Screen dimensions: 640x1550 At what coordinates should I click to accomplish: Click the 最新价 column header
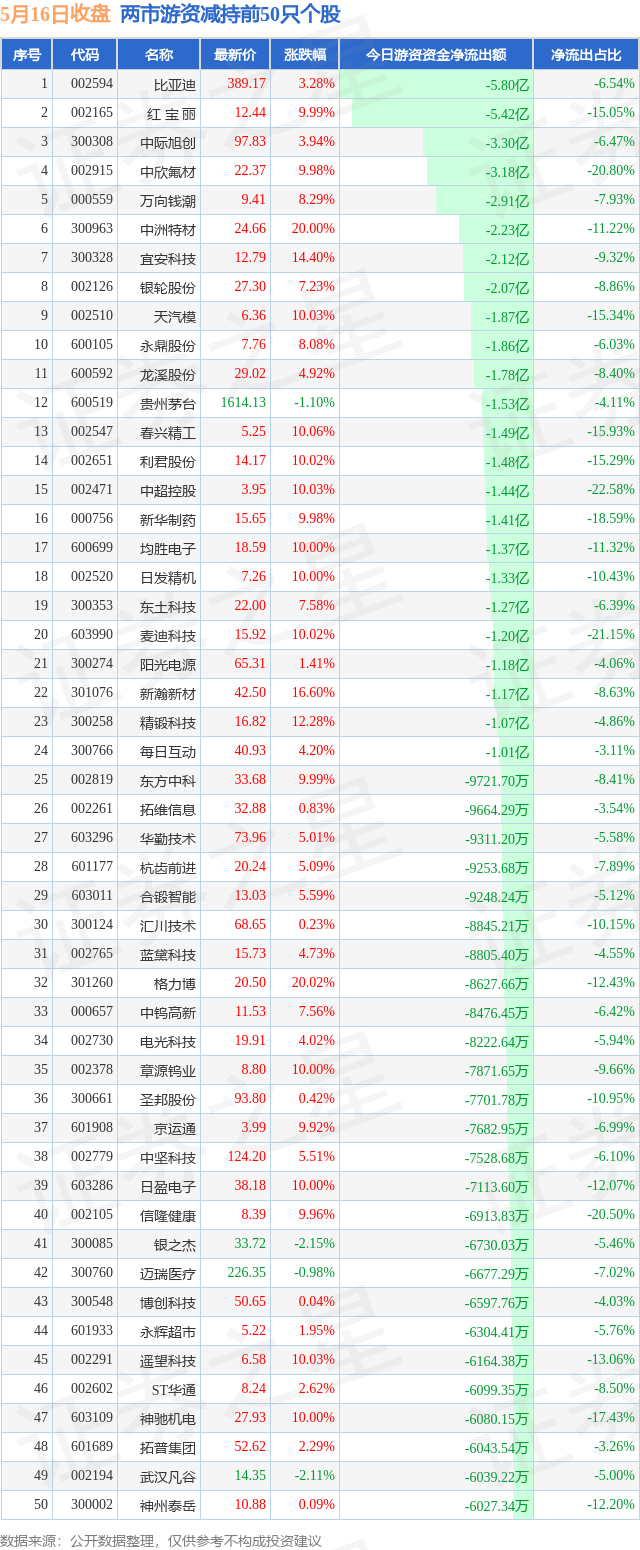pos(234,55)
